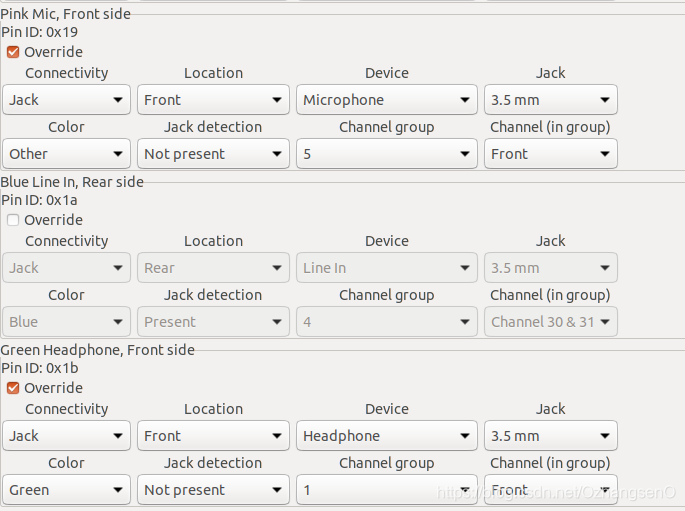Click the disabled Blue Color dropdown

(x=66, y=322)
